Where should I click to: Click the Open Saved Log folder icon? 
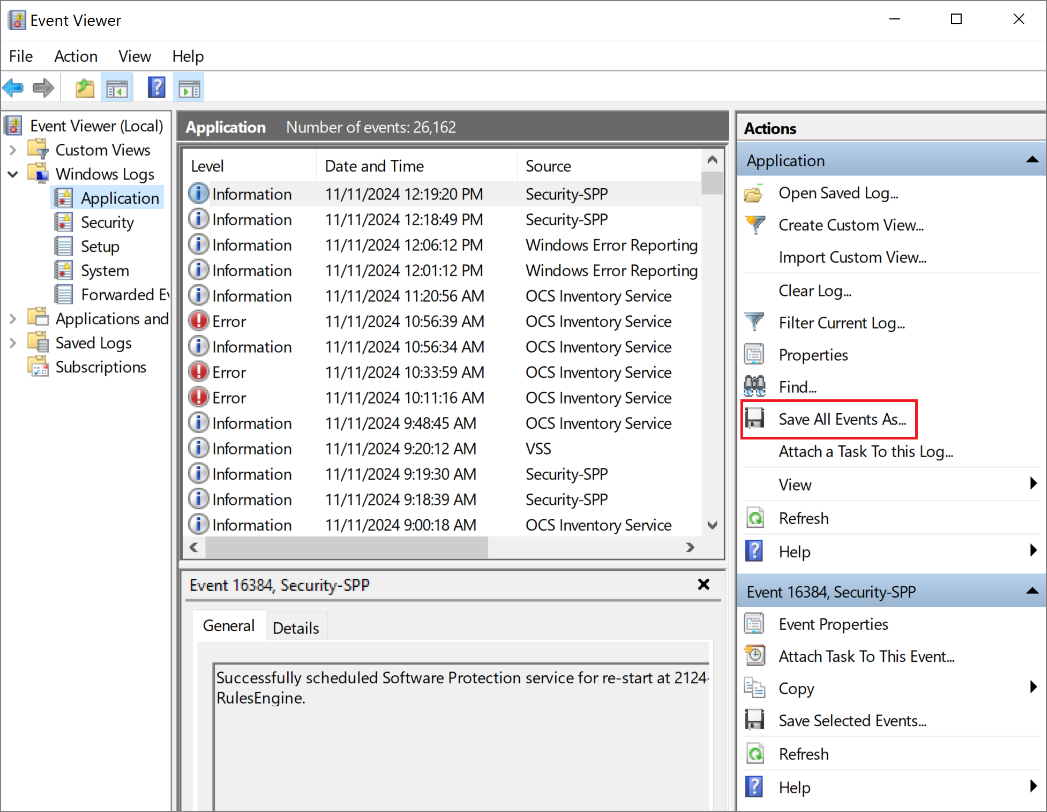pyautogui.click(x=754, y=194)
